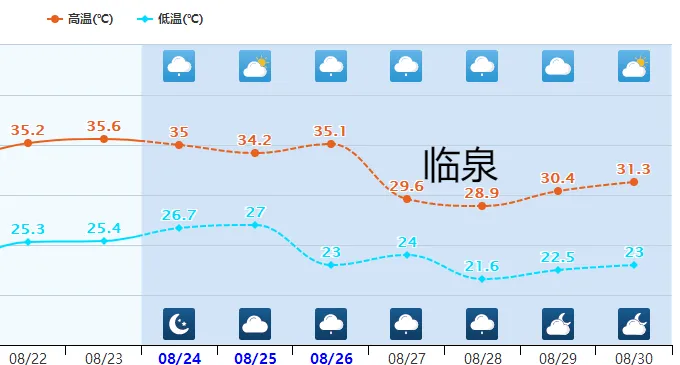Click the 08/24 night clear moon icon
This screenshot has height=365, width=680.
tap(179, 324)
